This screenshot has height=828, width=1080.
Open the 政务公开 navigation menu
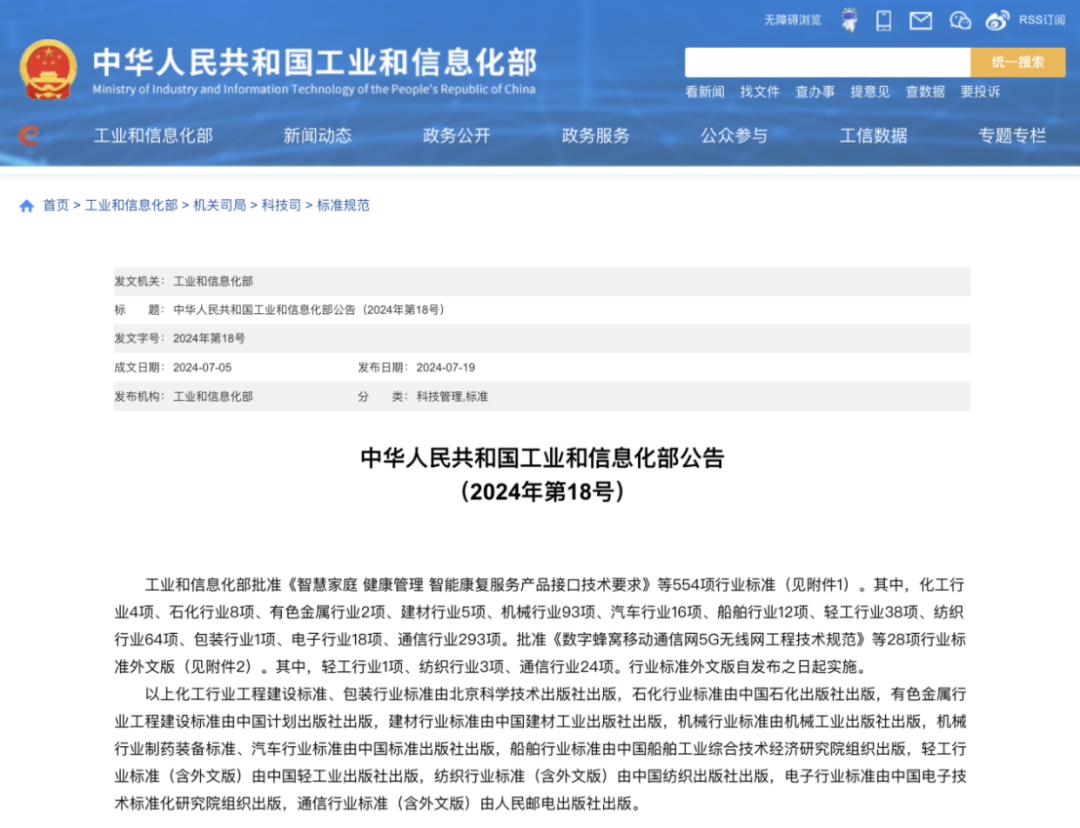(x=456, y=136)
